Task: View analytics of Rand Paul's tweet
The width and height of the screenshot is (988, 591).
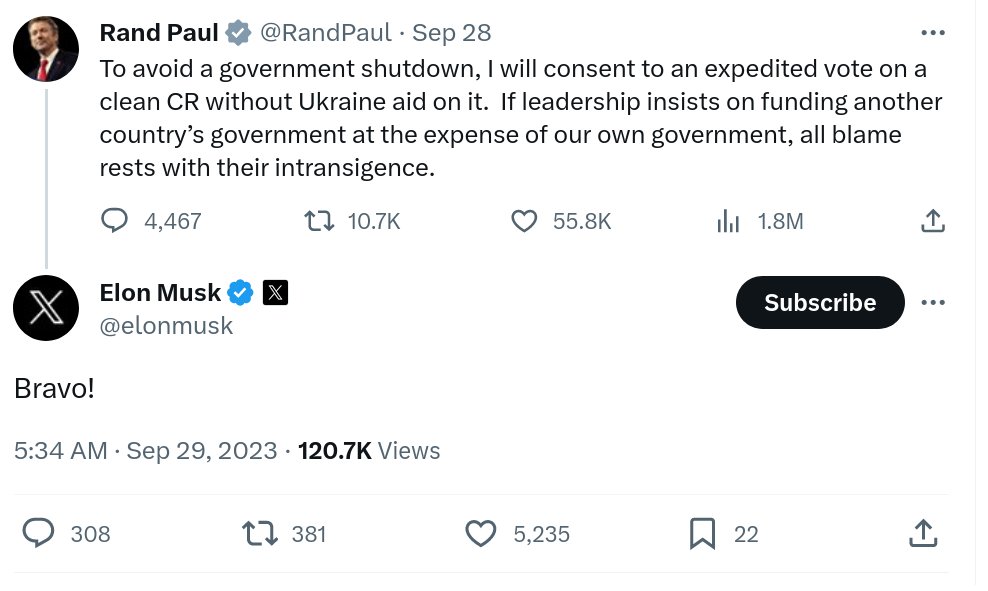Action: click(x=728, y=221)
